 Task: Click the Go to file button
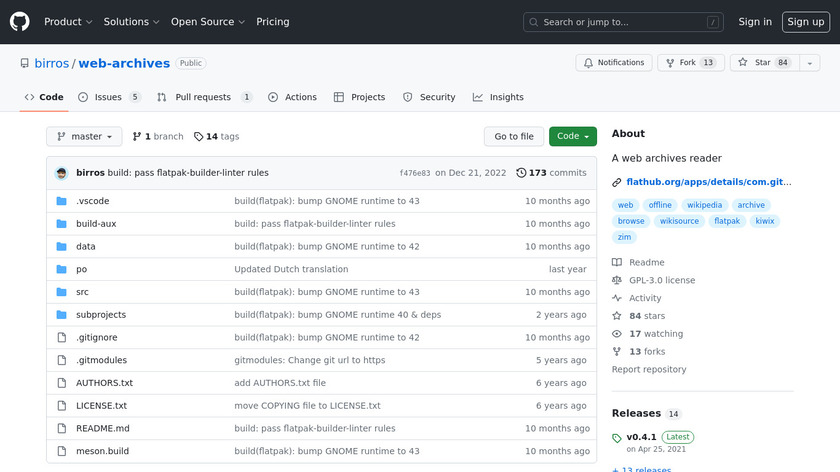click(x=514, y=137)
